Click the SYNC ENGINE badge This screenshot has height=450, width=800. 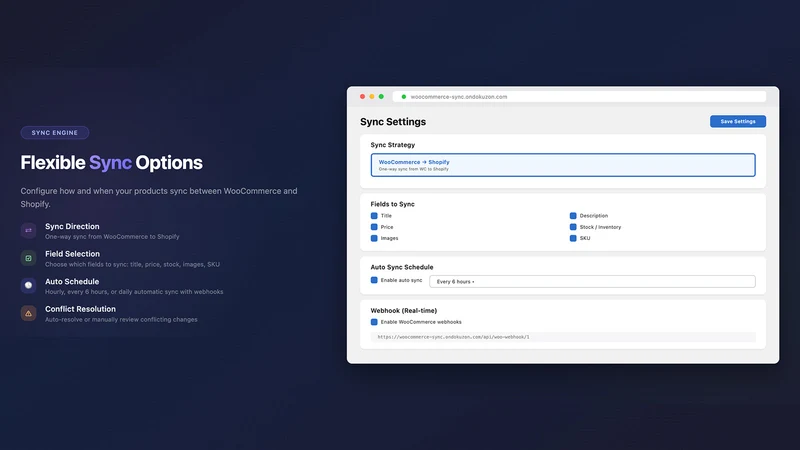click(55, 133)
